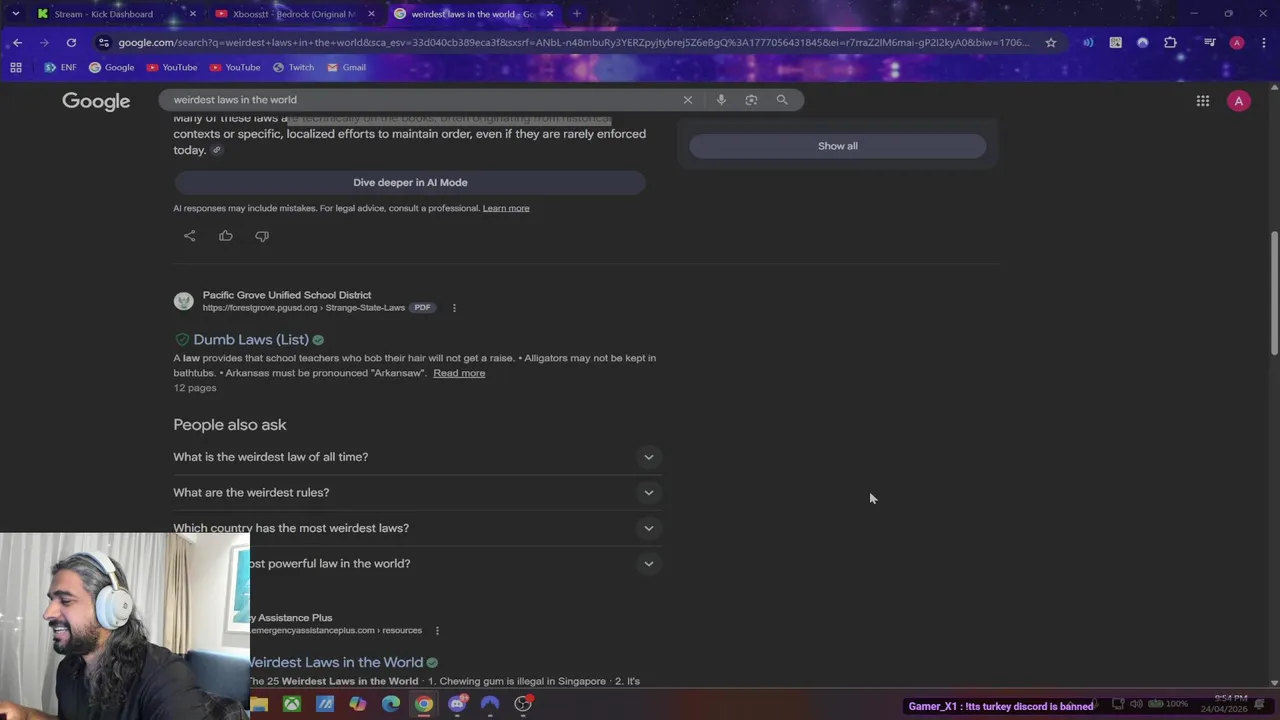Viewport: 1280px width, 720px height.
Task: Open the ENF bookmark
Action: click(60, 67)
